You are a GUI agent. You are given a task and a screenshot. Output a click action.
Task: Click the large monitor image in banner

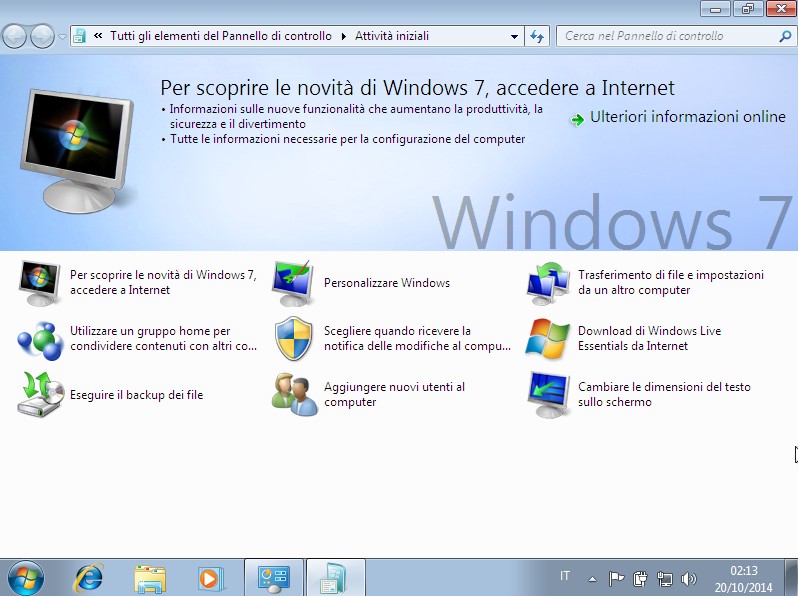tap(77, 151)
